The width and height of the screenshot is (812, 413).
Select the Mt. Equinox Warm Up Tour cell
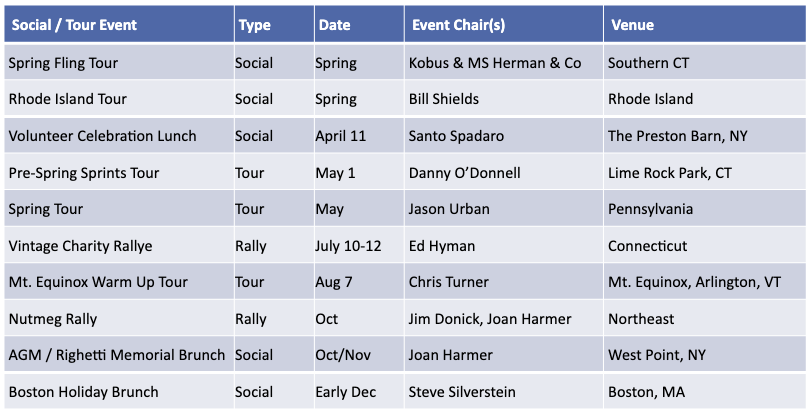98,282
